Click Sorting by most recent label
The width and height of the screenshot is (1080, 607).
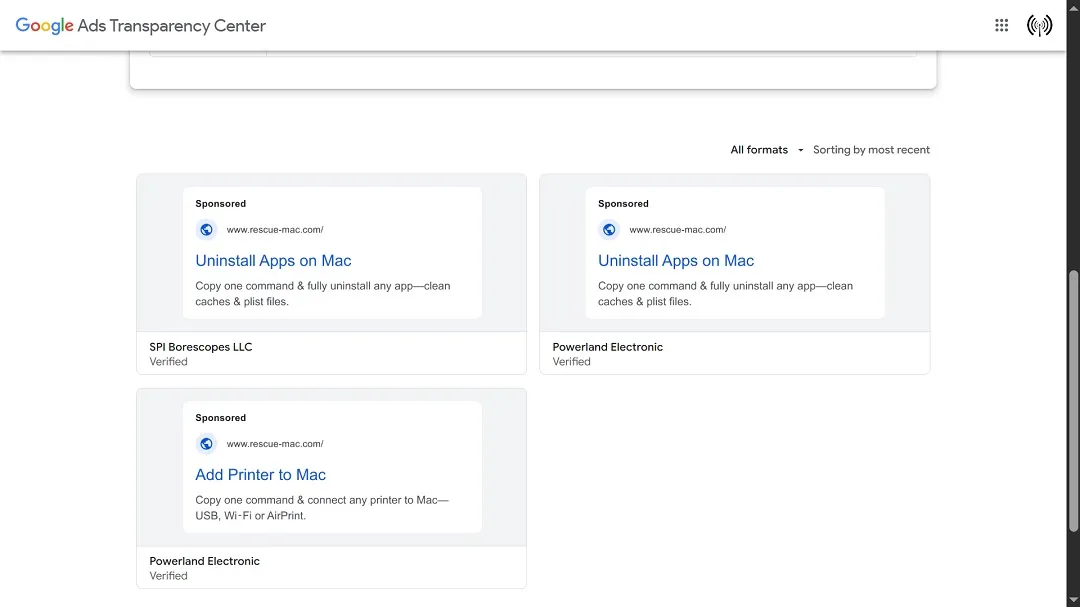click(871, 150)
